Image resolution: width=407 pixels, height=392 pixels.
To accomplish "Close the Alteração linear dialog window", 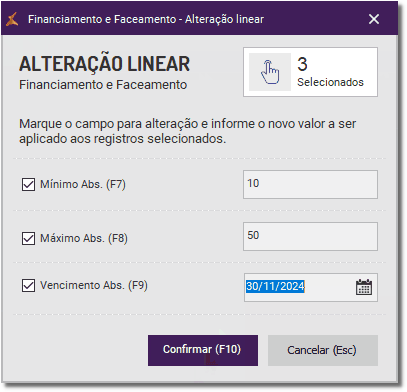I will click(x=374, y=19).
